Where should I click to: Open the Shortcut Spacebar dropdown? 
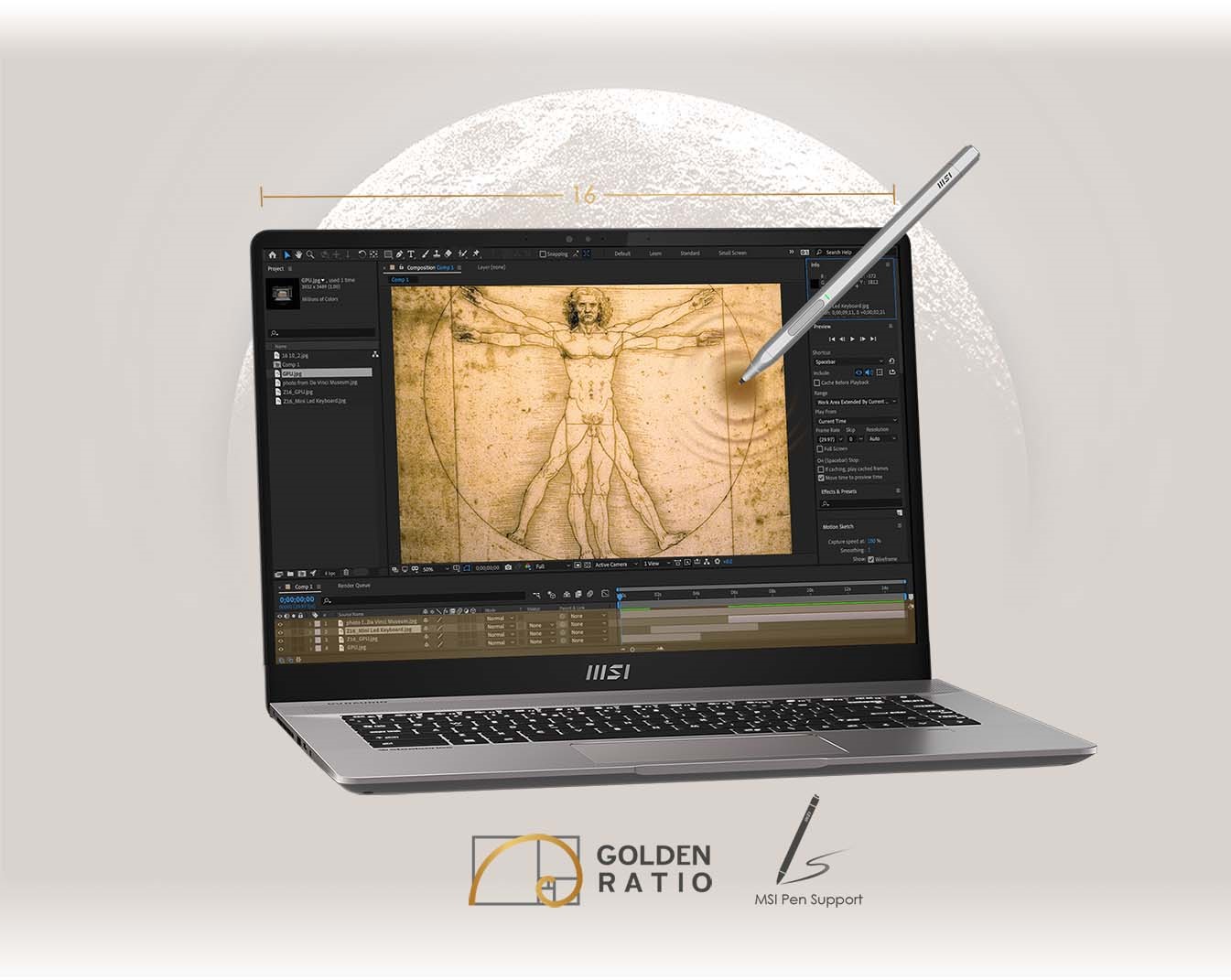848,361
